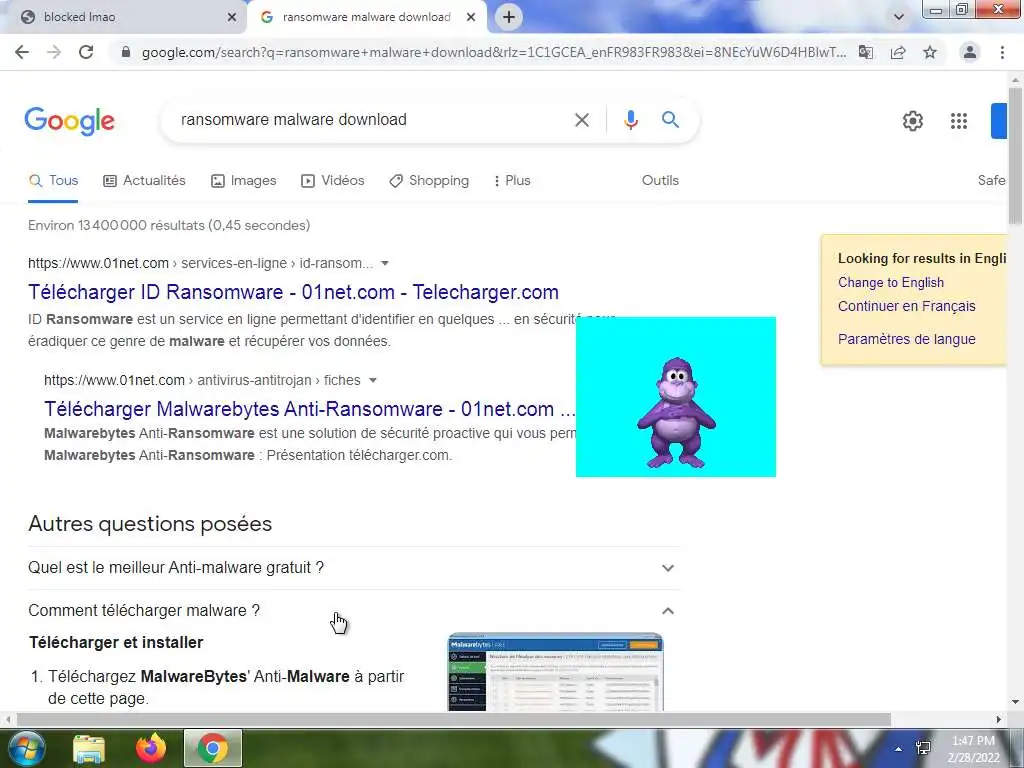Switch to the Shopping tab
This screenshot has height=768, width=1024.
pos(429,181)
